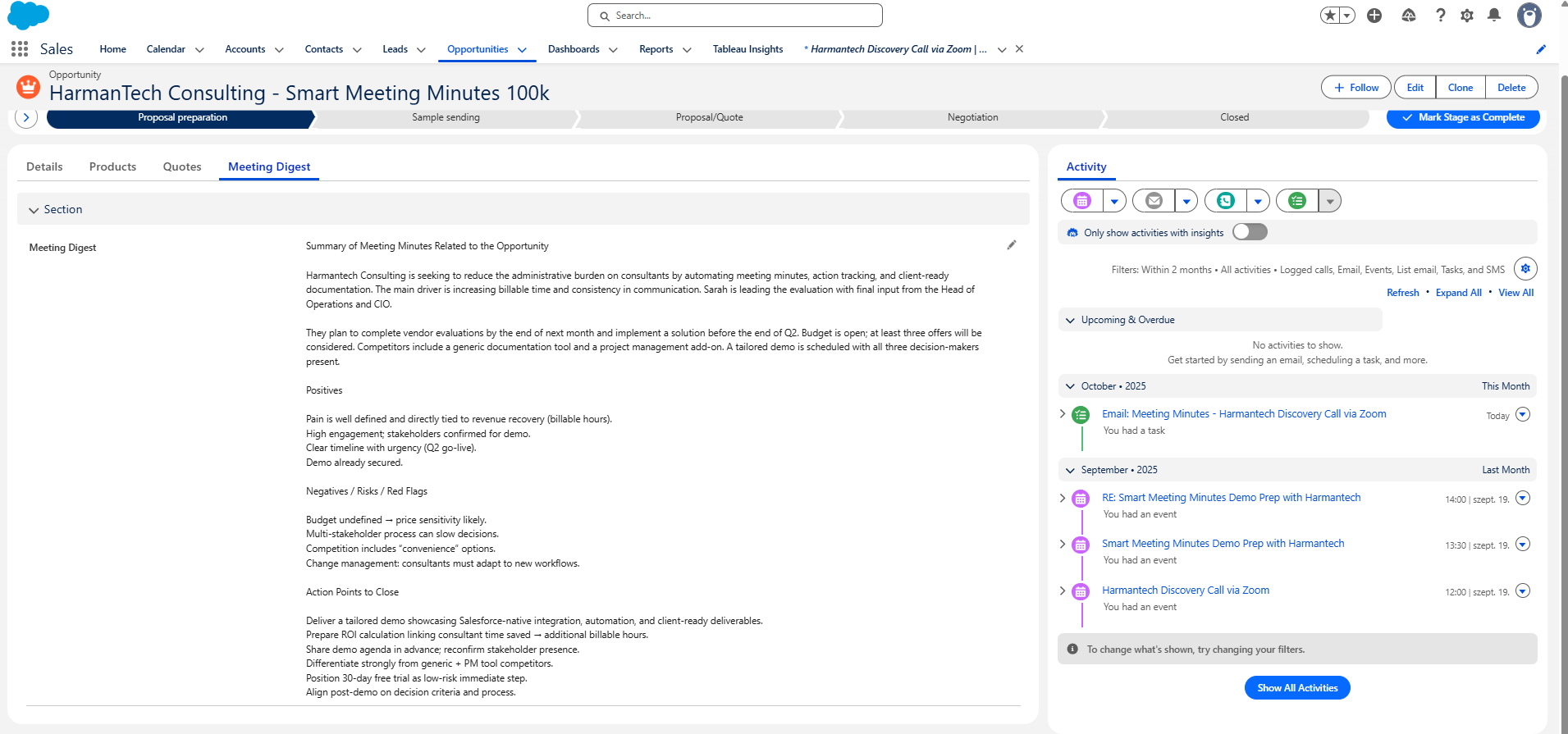The image size is (1568, 734).
Task: Click the New Task list icon
Action: point(1297,201)
